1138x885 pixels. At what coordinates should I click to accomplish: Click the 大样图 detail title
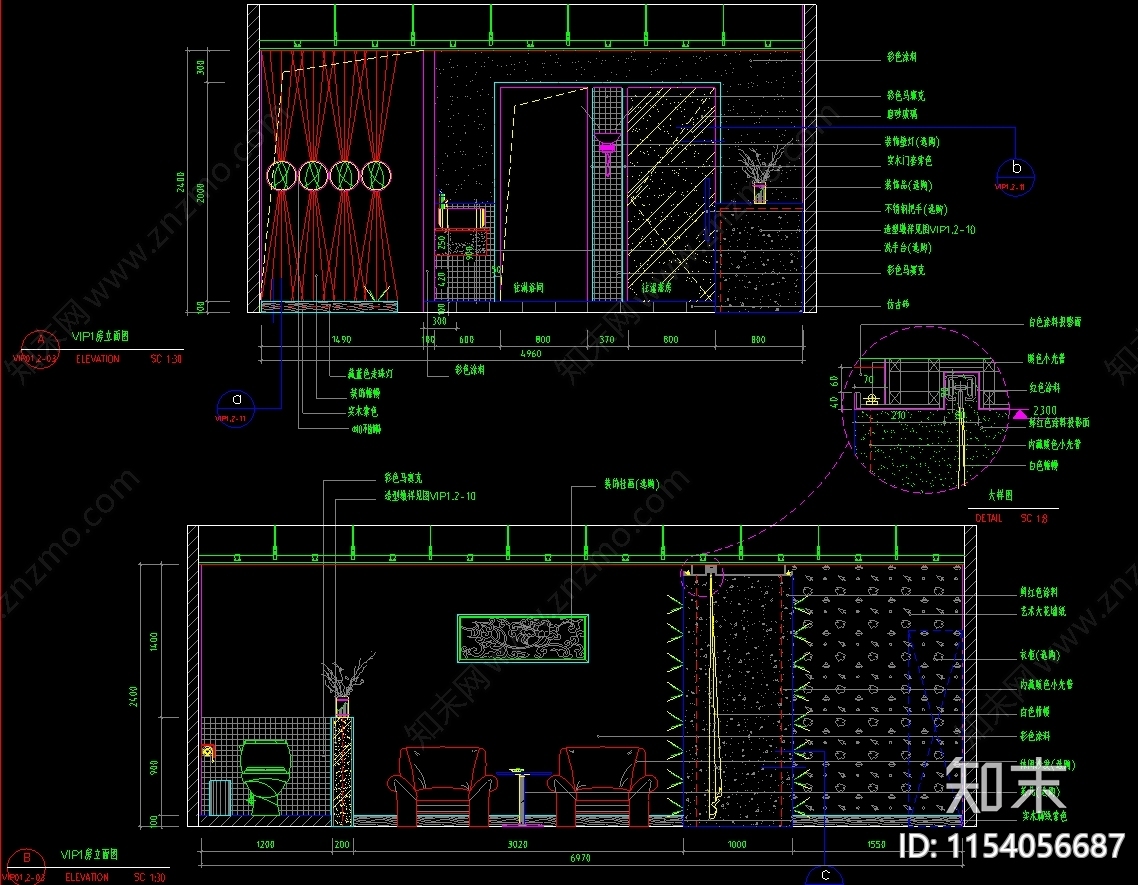pos(1000,495)
